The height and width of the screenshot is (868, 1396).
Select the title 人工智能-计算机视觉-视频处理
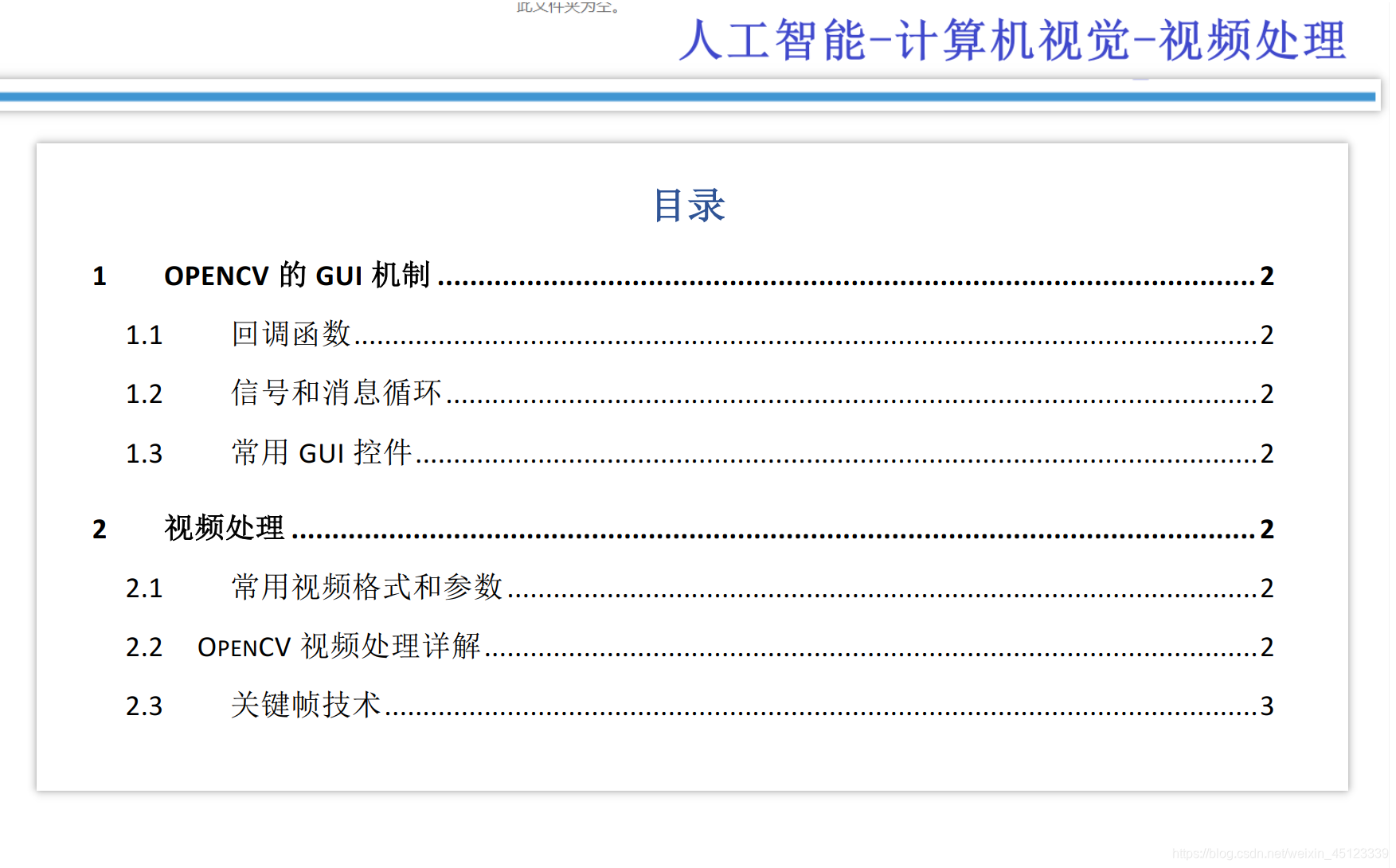point(1013,40)
